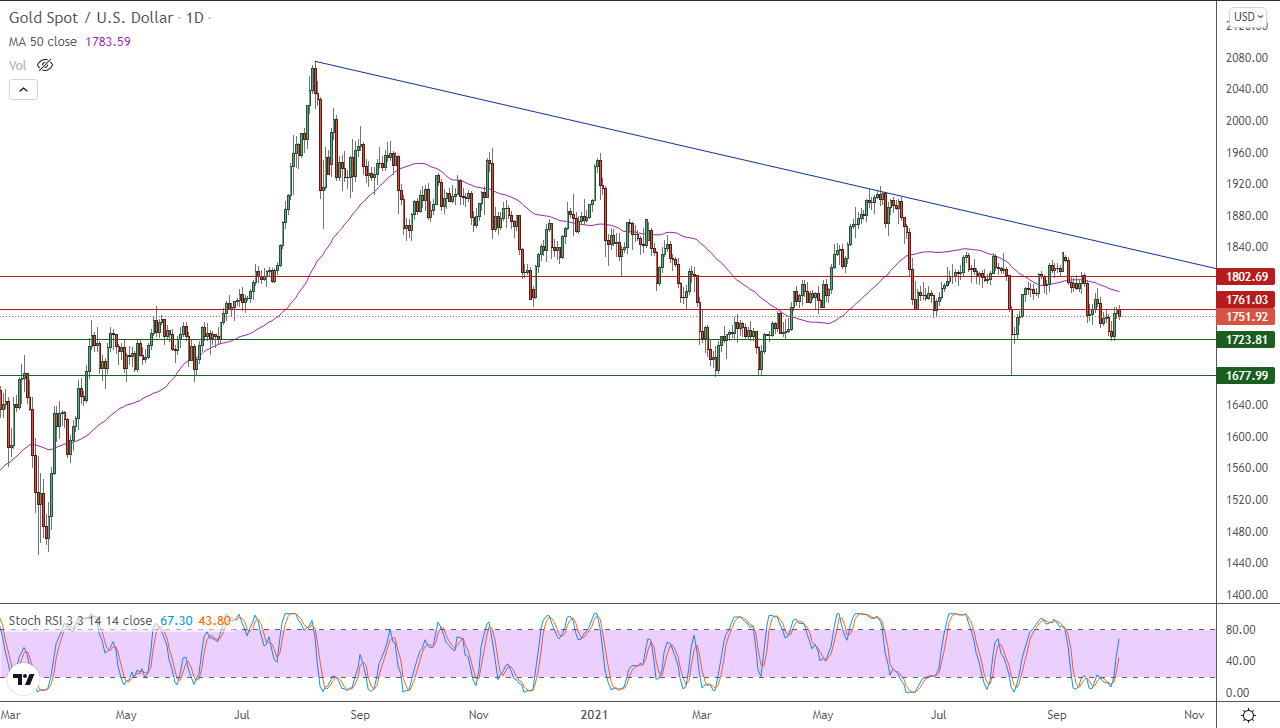Click the 1840.00 price axis label
Image resolution: width=1280 pixels, height=728 pixels.
coord(1247,247)
